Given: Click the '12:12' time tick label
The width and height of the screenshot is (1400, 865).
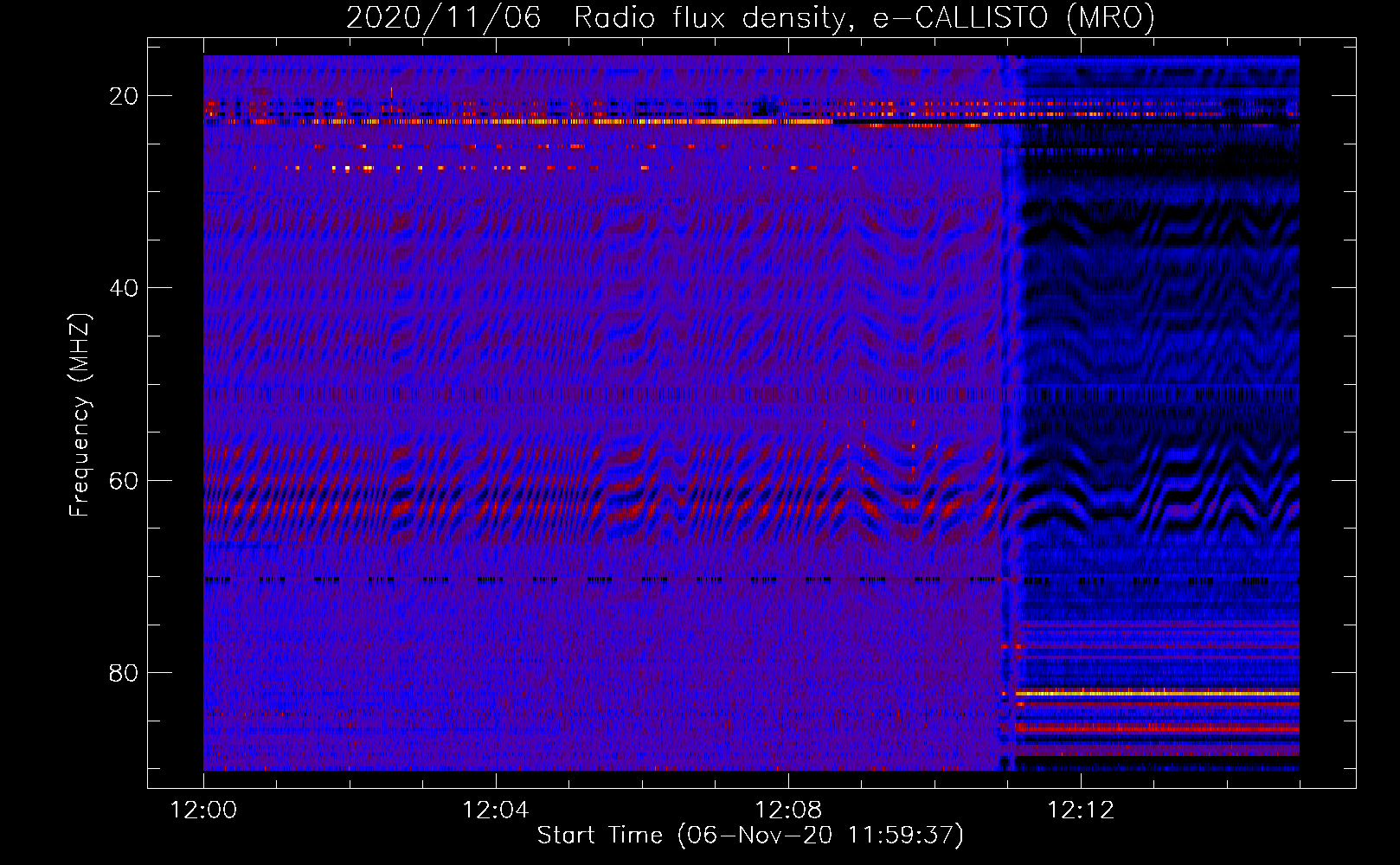Looking at the screenshot, I should [1081, 811].
